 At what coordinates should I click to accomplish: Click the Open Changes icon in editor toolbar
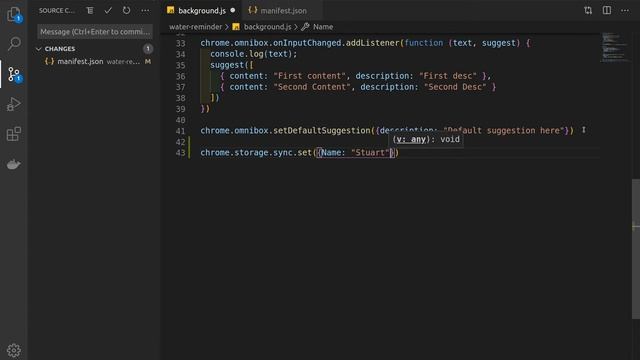[x=588, y=11]
